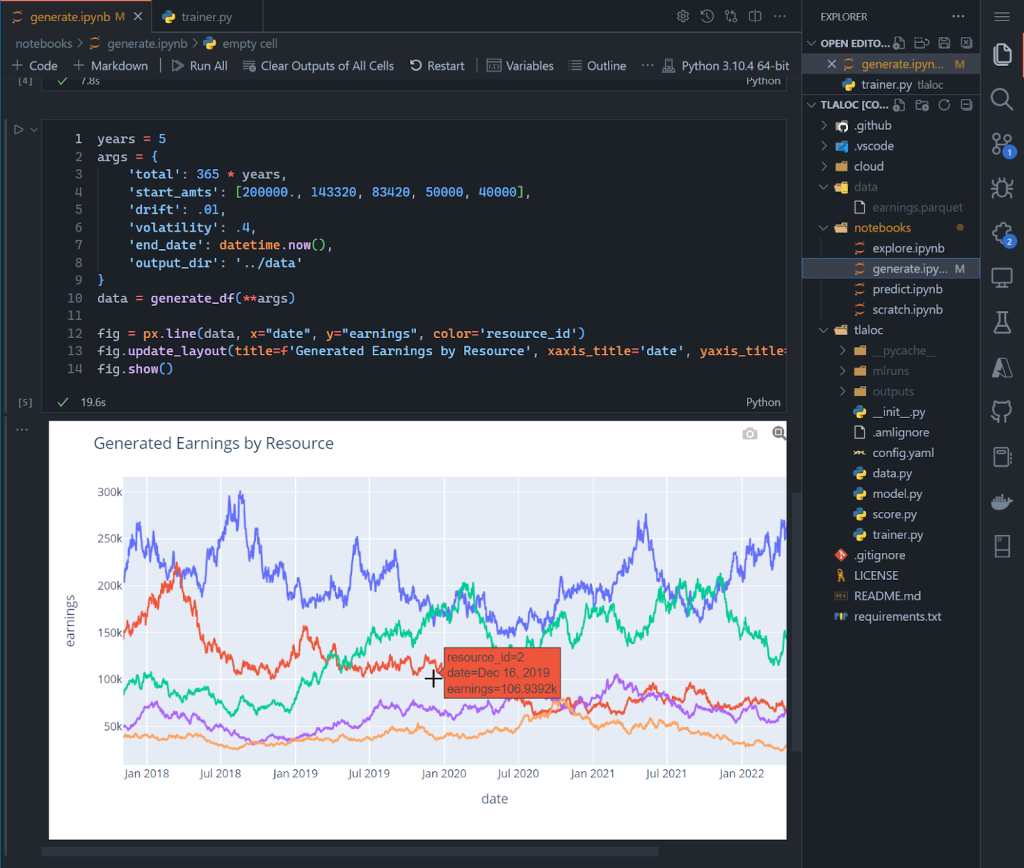Screen dimensions: 1024x868
Task: Toggle the notebook Outline view
Action: point(597,66)
